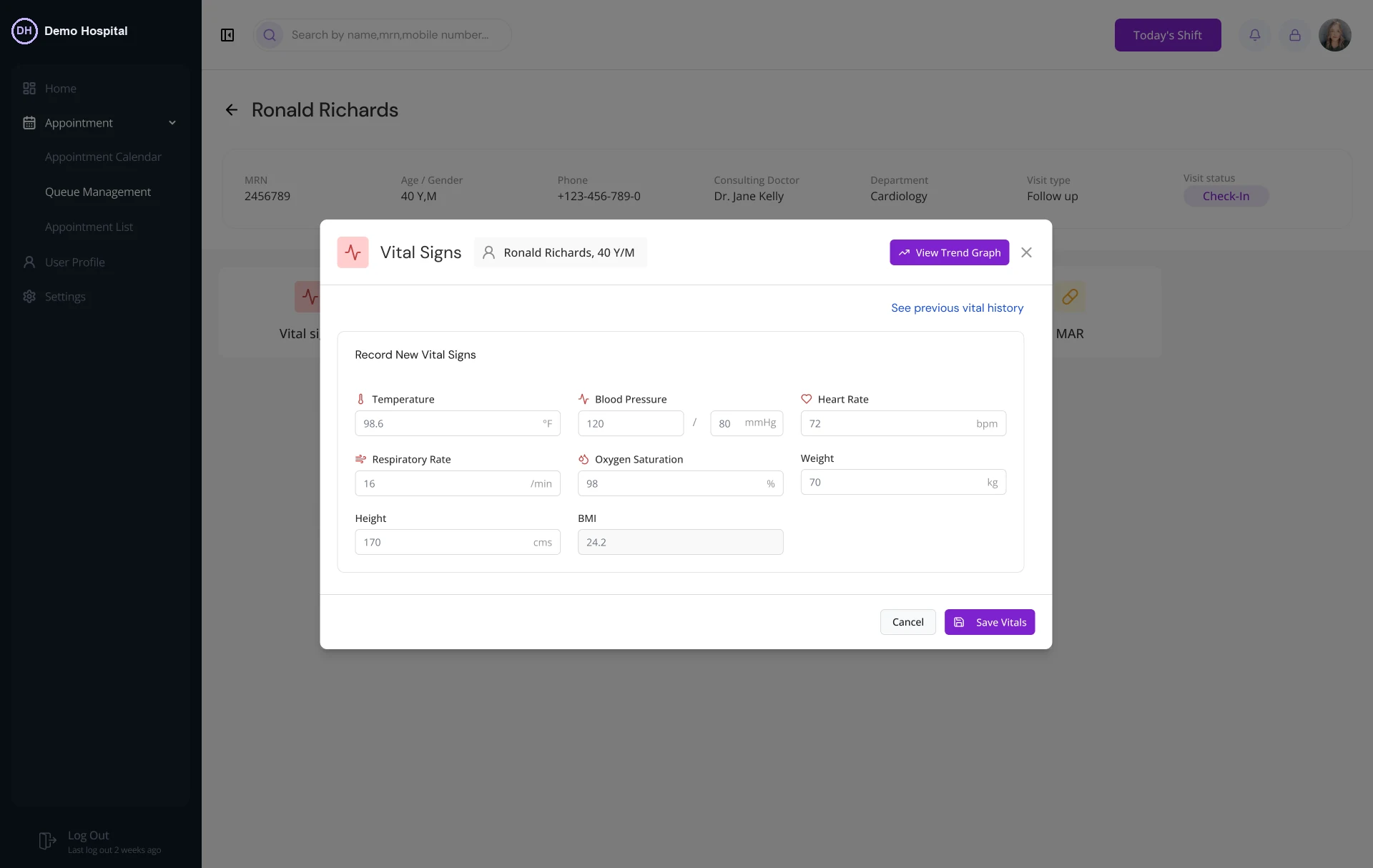
Task: Focus the Weight input field
Action: pos(902,482)
